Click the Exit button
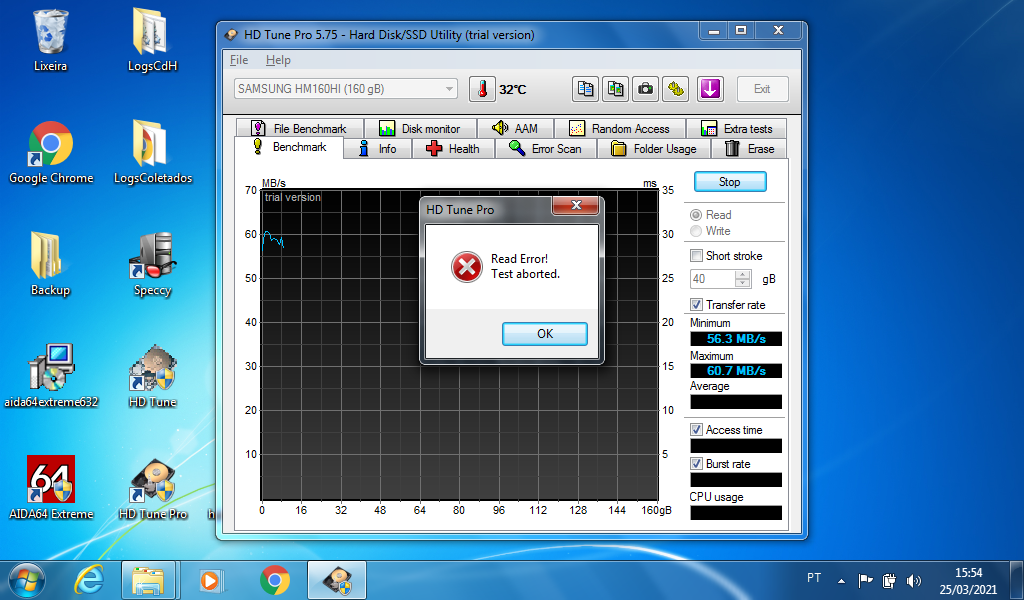Image resolution: width=1024 pixels, height=600 pixels. point(763,89)
